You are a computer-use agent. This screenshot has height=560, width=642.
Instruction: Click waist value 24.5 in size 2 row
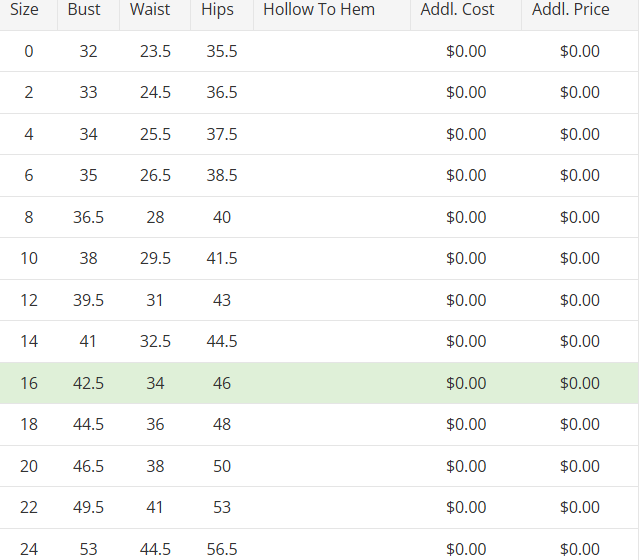(155, 92)
